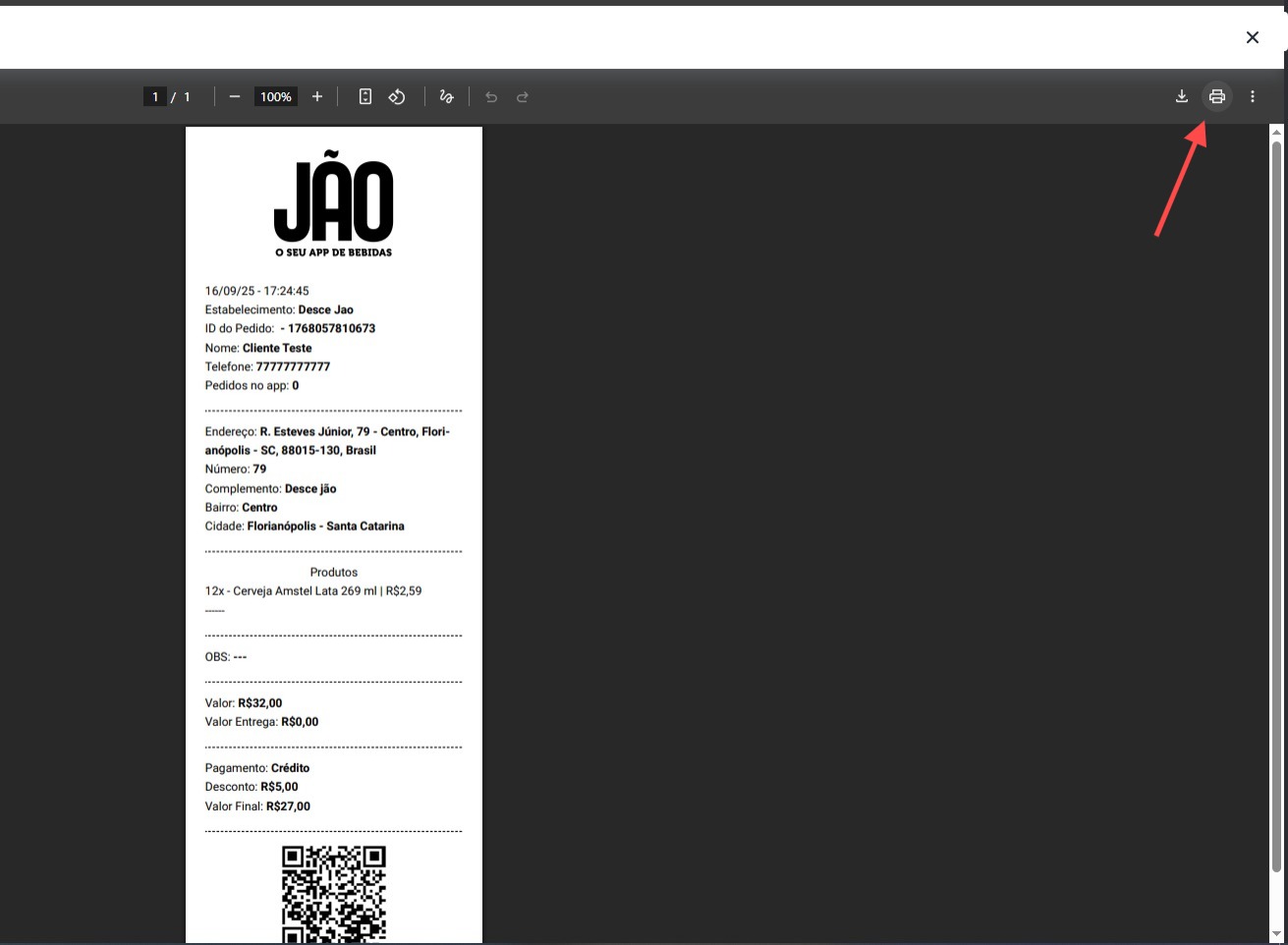The width and height of the screenshot is (1288, 945).
Task: Click the phone number "77777777777"
Action: click(293, 366)
